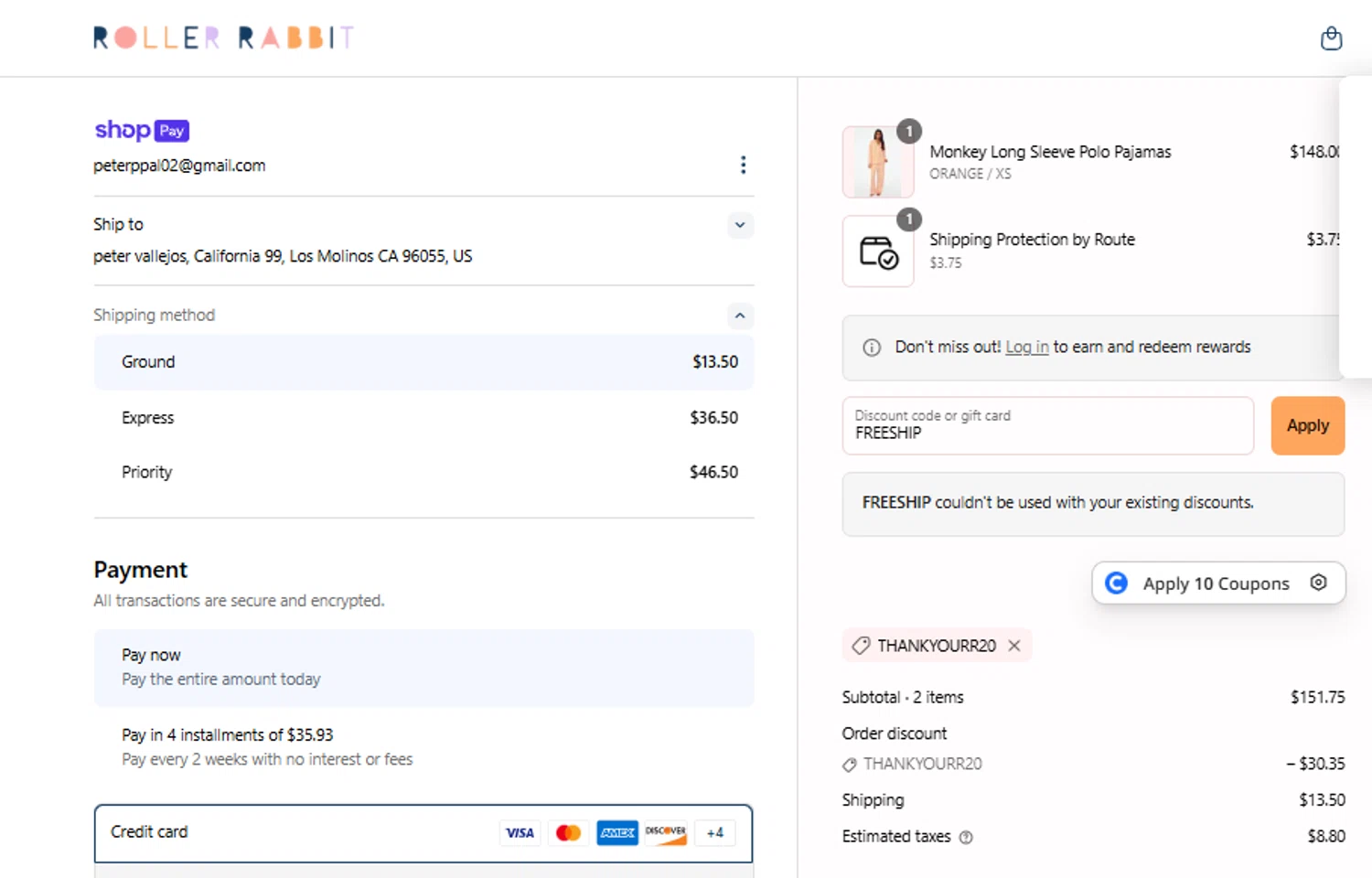The width and height of the screenshot is (1372, 878).
Task: Open coupon extension settings gear
Action: coord(1318,583)
